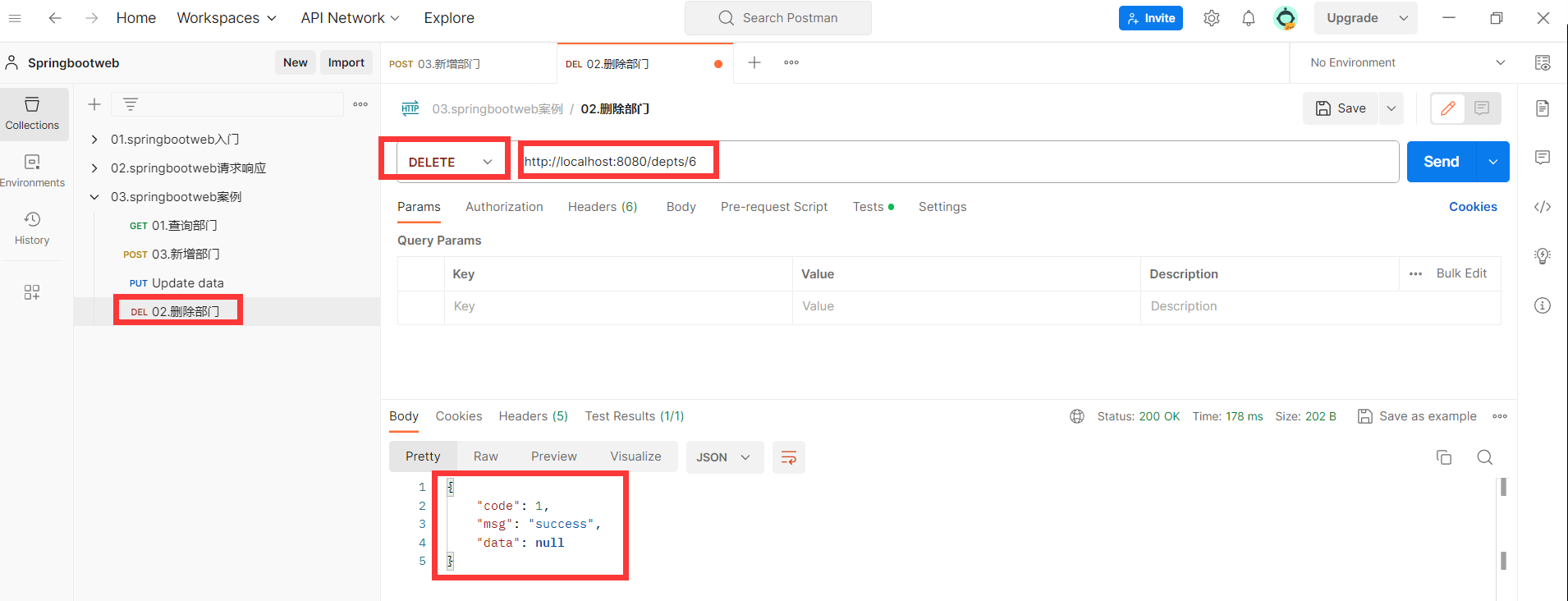This screenshot has height=601, width=1568.
Task: Select the Preview response view
Action: coord(553,456)
